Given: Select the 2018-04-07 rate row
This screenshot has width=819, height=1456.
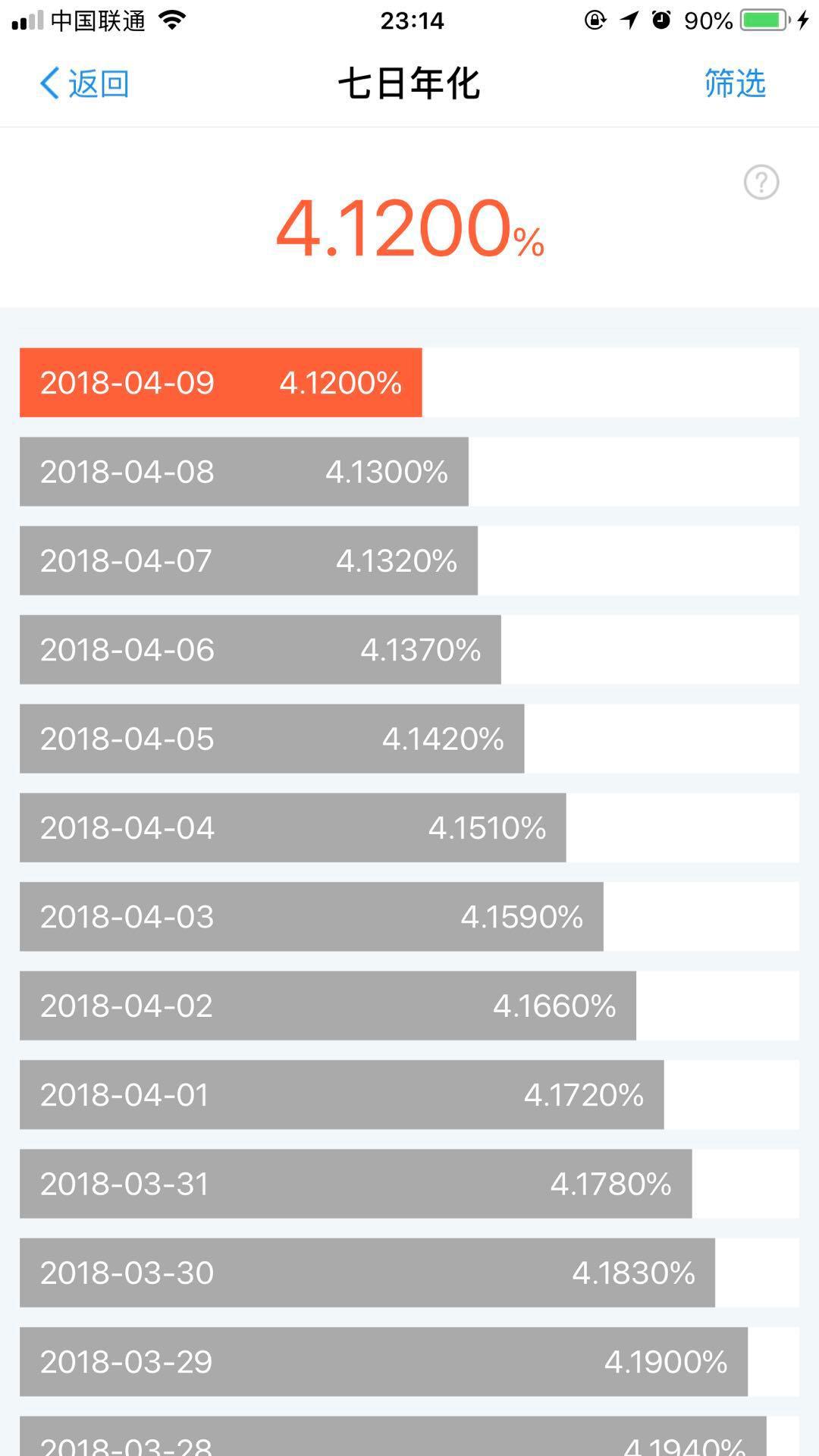Looking at the screenshot, I should pyautogui.click(x=248, y=561).
